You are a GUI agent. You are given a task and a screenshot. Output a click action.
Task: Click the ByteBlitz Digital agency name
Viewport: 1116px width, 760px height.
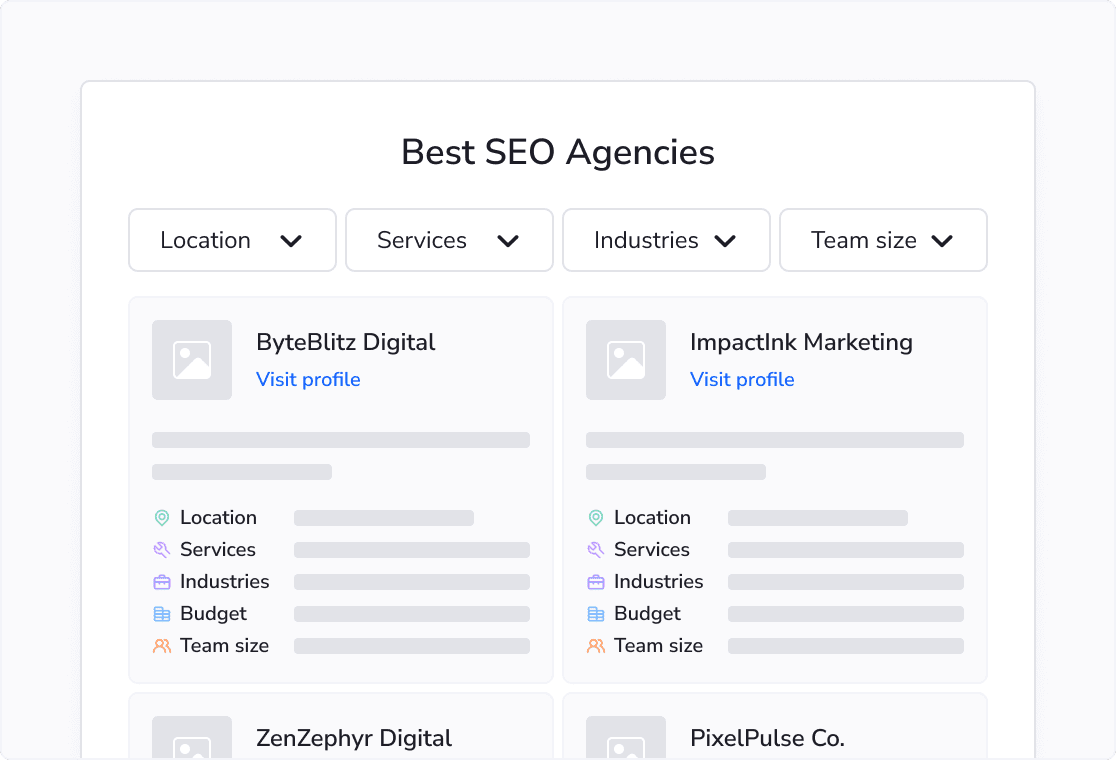pos(346,342)
